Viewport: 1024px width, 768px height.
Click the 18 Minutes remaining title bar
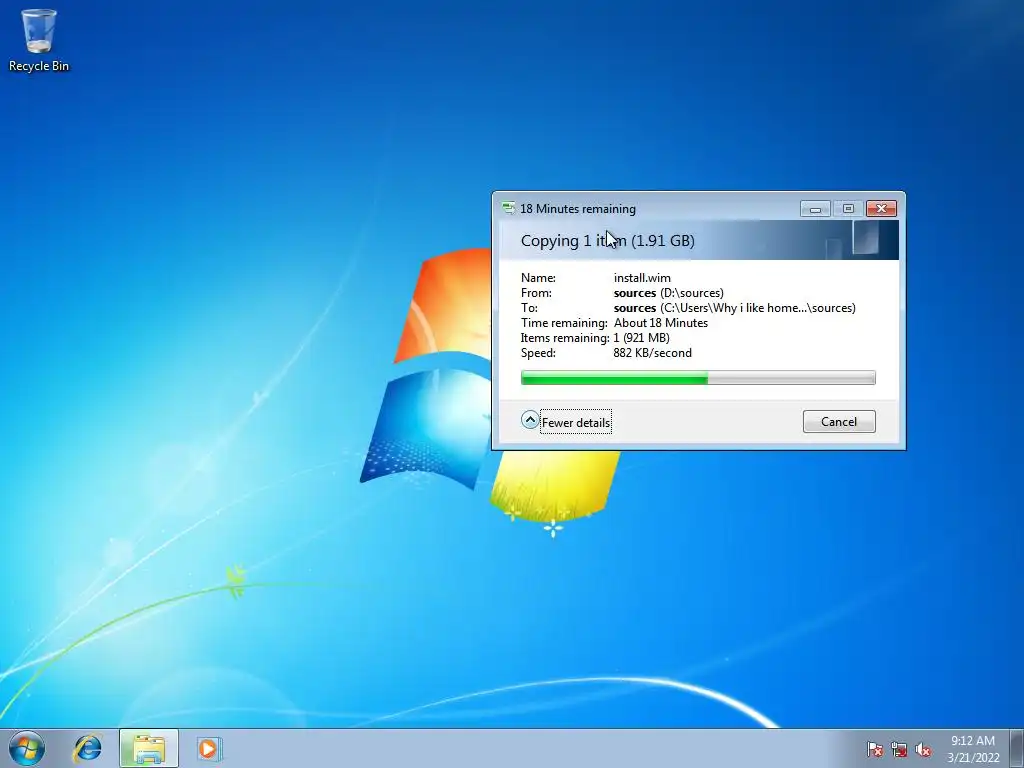578,209
